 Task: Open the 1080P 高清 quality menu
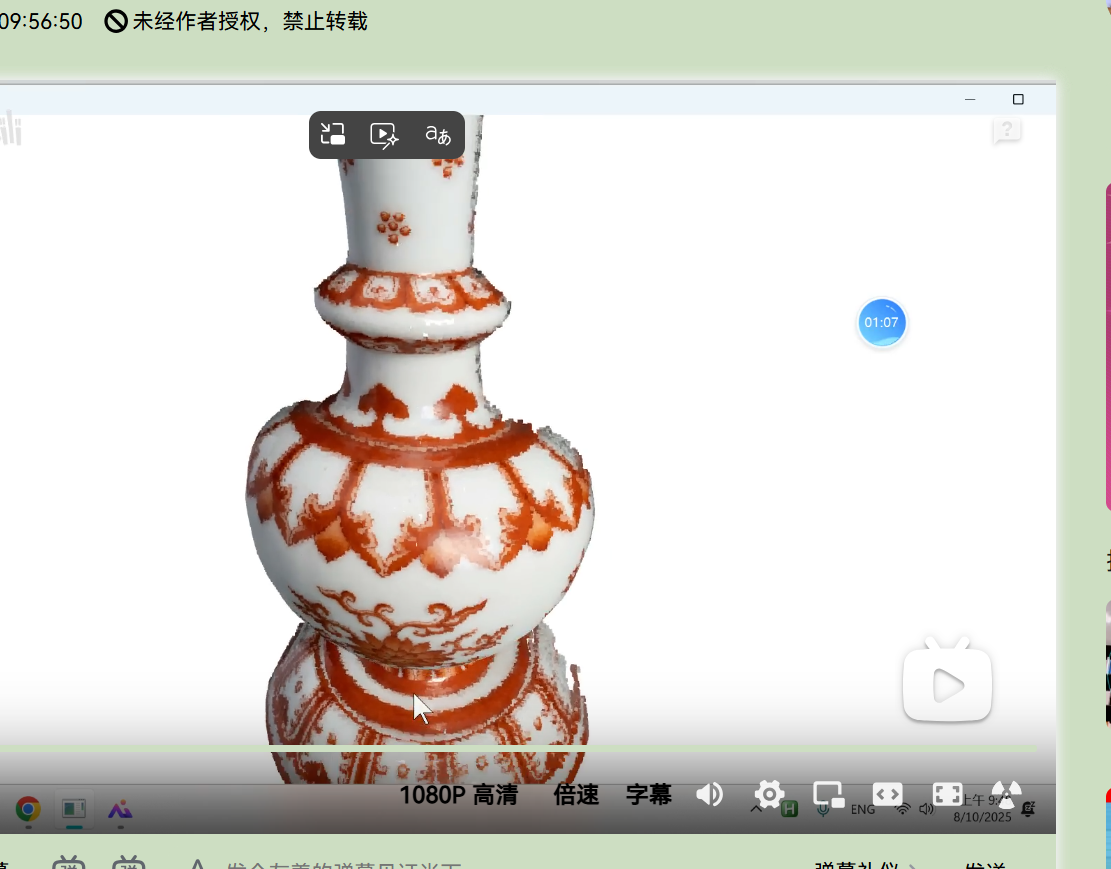pos(458,795)
